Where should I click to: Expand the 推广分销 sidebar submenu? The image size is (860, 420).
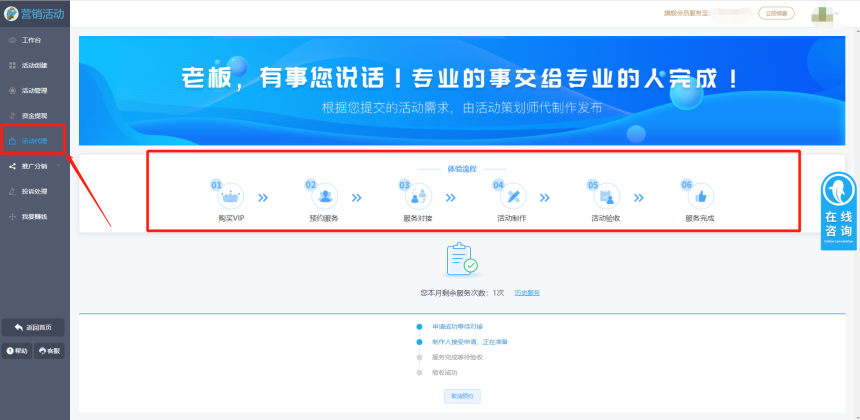coord(34,166)
